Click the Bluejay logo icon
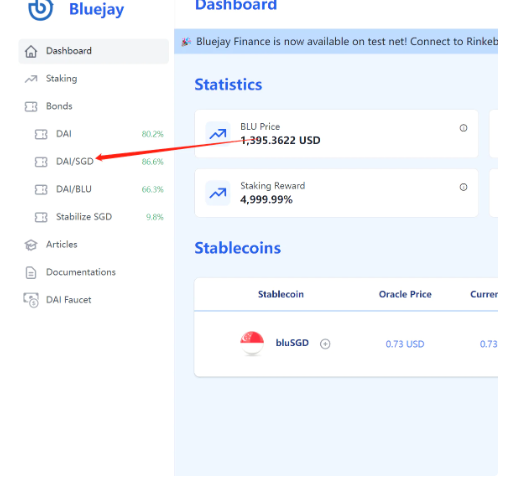Image resolution: width=511 pixels, height=485 pixels. coord(40,9)
